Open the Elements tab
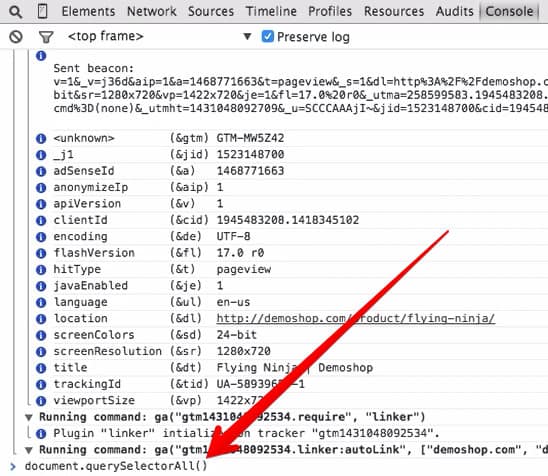The width and height of the screenshot is (548, 476). (x=88, y=12)
